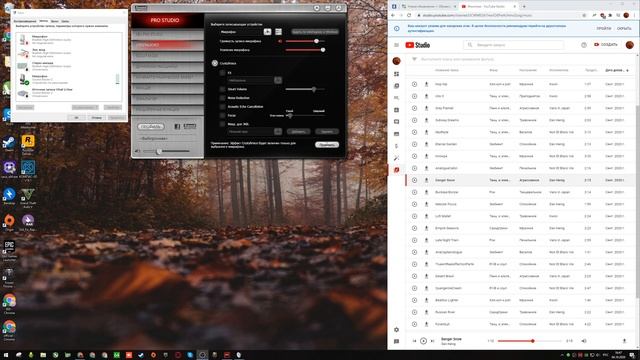
Task: Seek on the Danger Snow playback progress bar
Action: click(529, 341)
